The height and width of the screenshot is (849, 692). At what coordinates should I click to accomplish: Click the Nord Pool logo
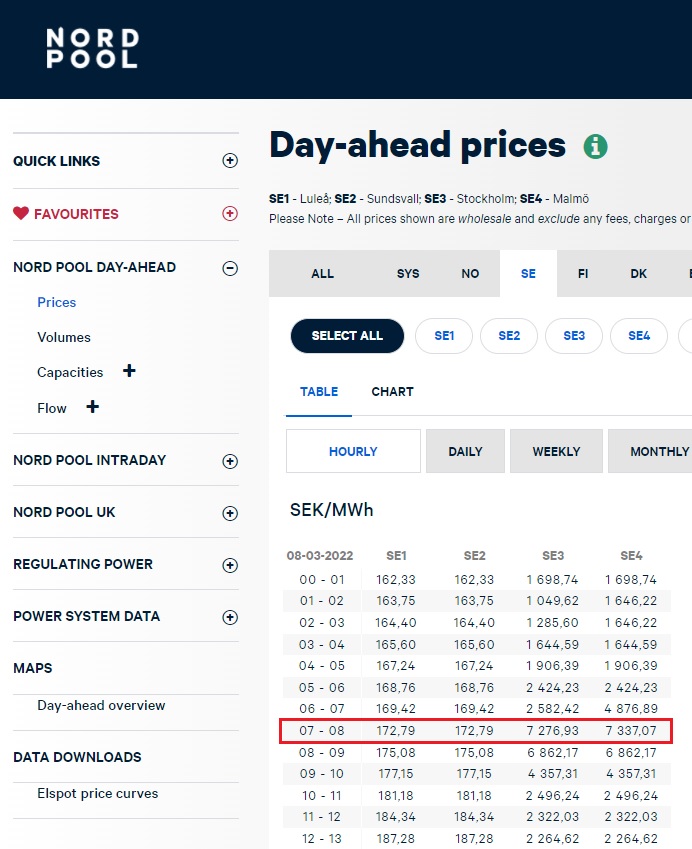pos(92,48)
